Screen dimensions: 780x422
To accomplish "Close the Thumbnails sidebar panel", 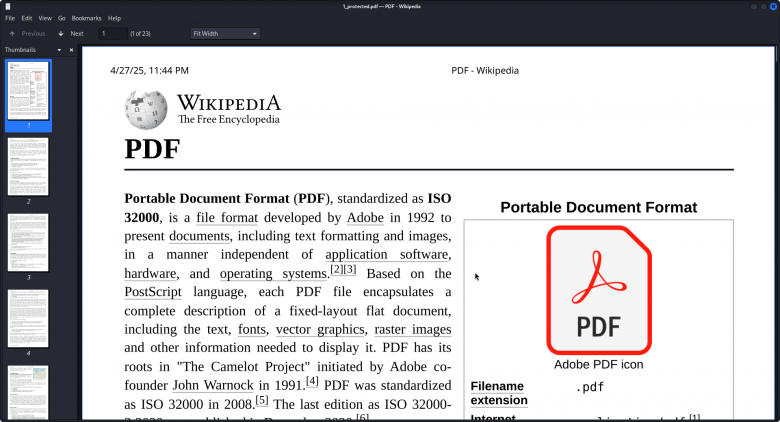I will tap(72, 50).
